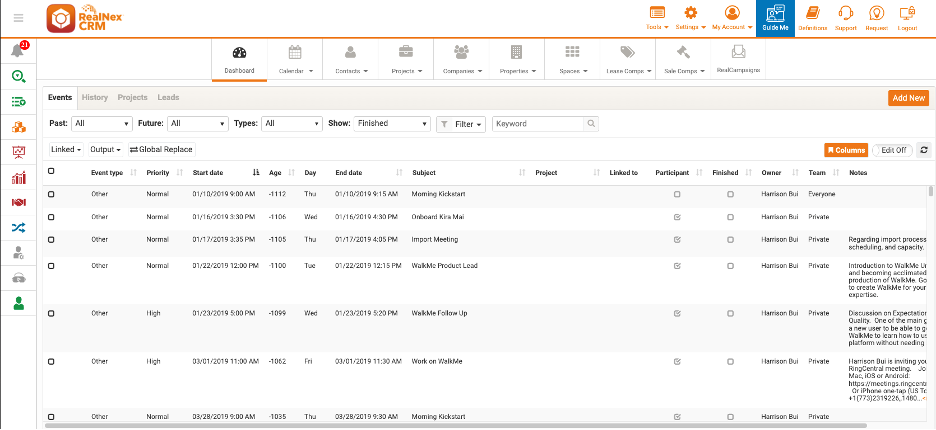Expand the Output dropdown
This screenshot has height=430, width=936.
click(x=106, y=149)
